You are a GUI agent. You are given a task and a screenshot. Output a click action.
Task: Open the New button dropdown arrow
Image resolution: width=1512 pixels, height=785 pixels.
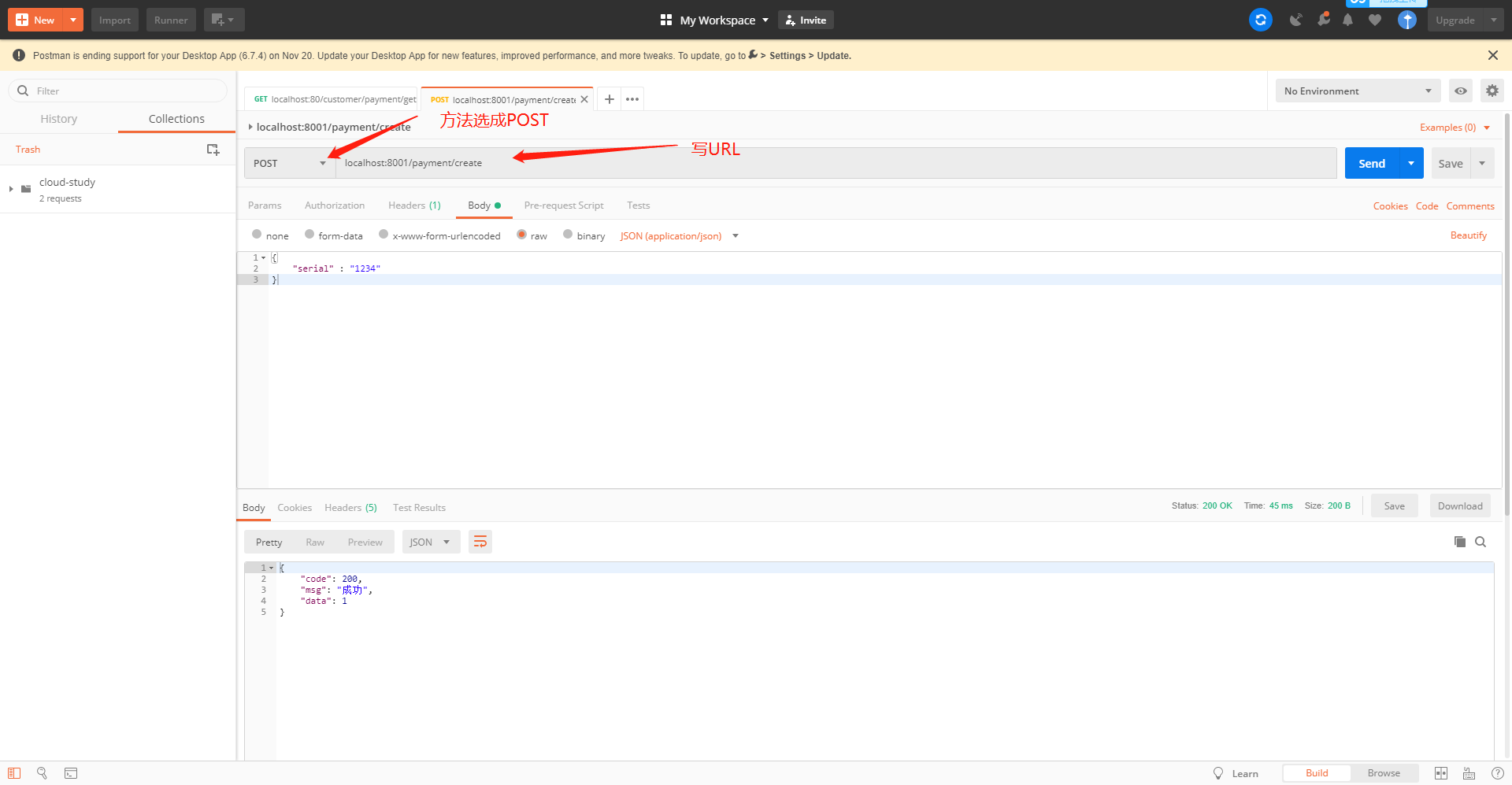click(73, 20)
